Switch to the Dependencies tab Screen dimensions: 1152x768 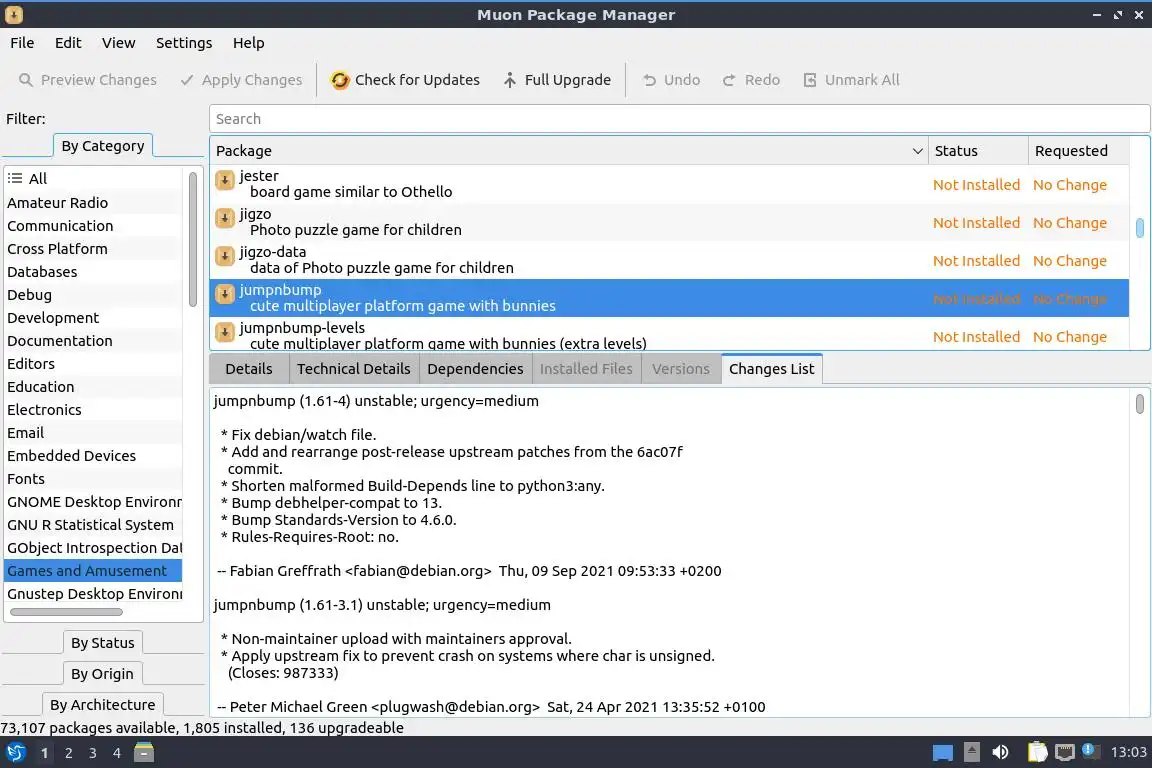[x=475, y=369]
